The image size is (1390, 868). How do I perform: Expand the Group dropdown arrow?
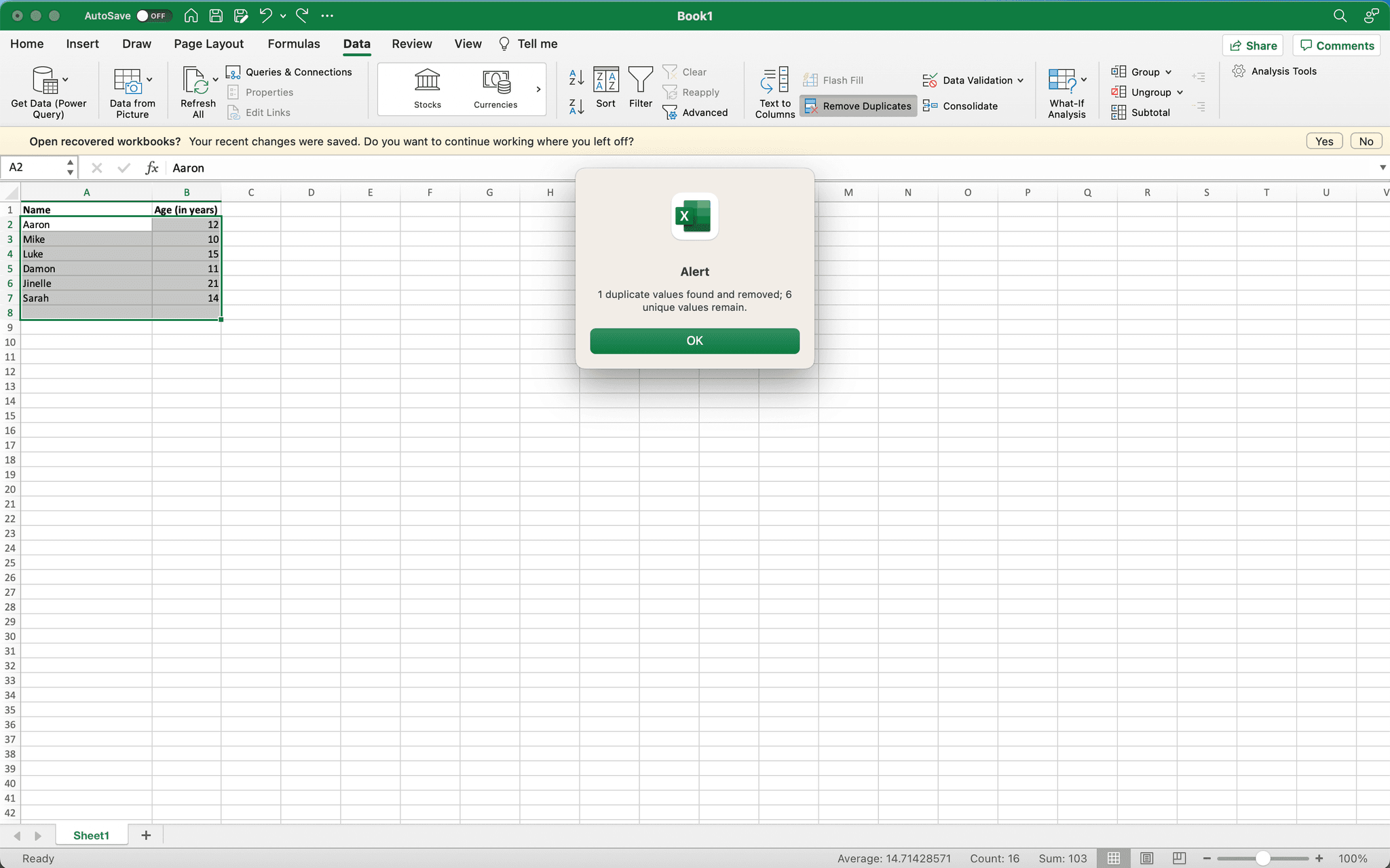(1169, 72)
